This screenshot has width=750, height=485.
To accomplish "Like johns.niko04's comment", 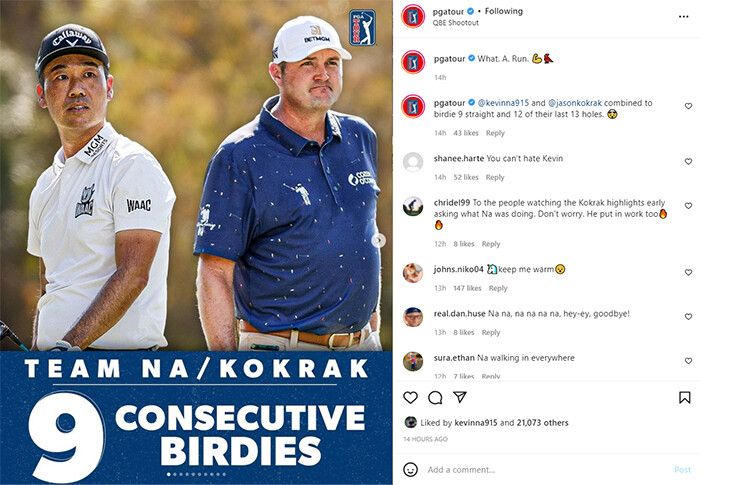I will [x=688, y=273].
